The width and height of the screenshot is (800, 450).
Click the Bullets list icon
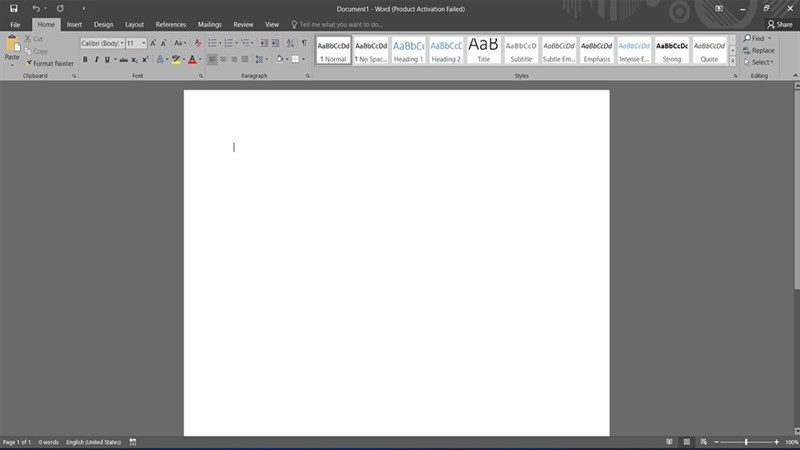coord(214,43)
